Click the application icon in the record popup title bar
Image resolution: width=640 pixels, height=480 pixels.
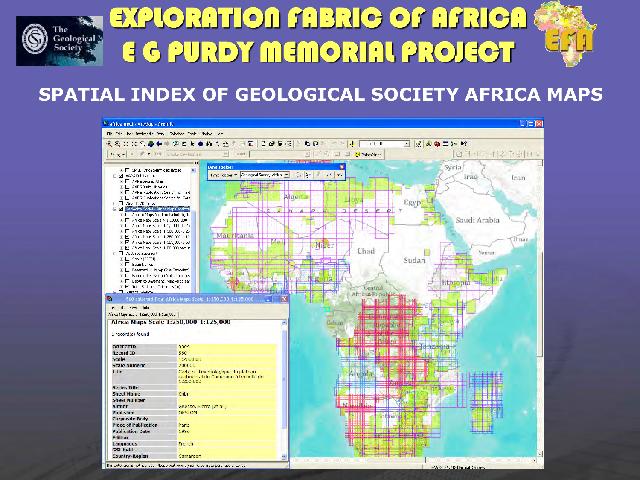[112, 299]
